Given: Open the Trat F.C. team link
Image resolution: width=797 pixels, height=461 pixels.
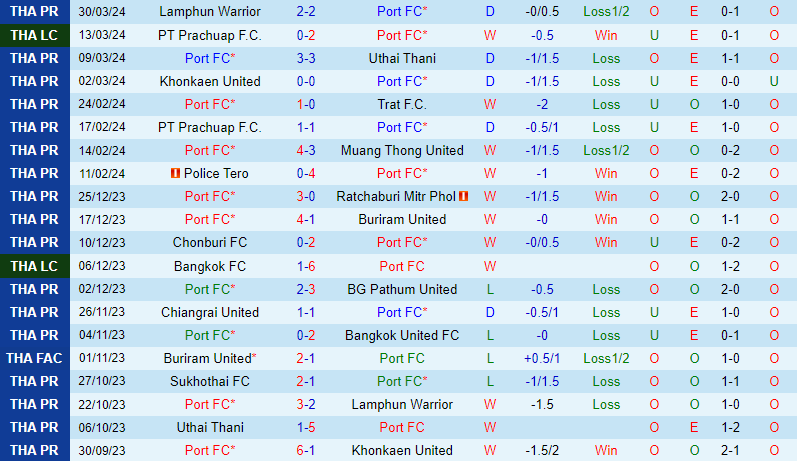Looking at the screenshot, I should (403, 104).
